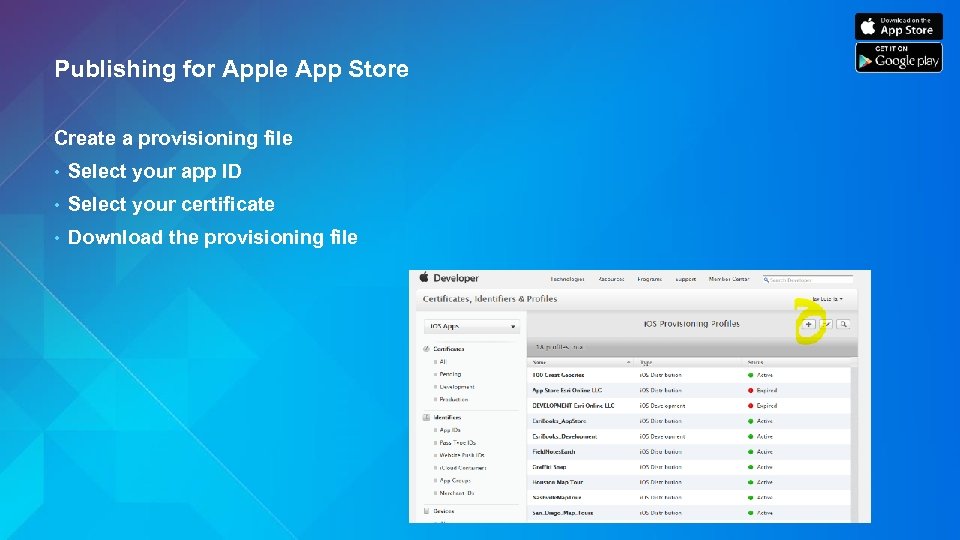
Task: Select the EsriBooks_AppStore profile row
Action: pyautogui.click(x=689, y=421)
